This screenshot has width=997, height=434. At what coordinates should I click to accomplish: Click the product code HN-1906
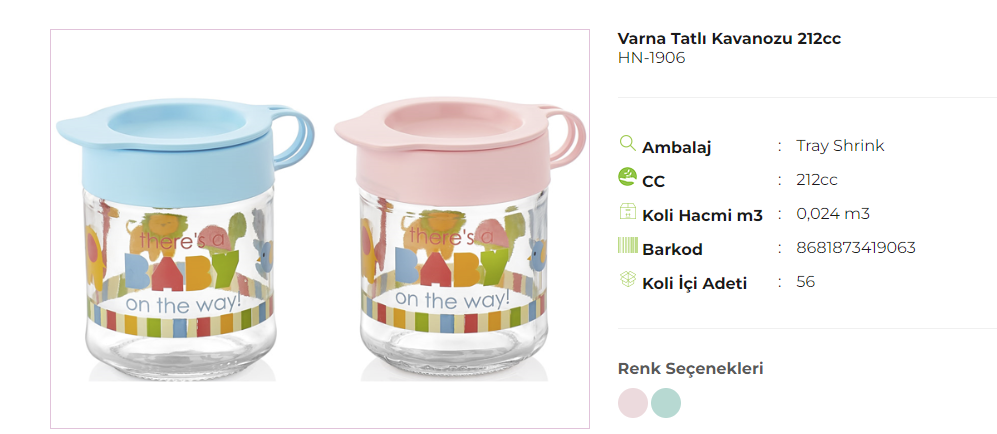point(652,58)
